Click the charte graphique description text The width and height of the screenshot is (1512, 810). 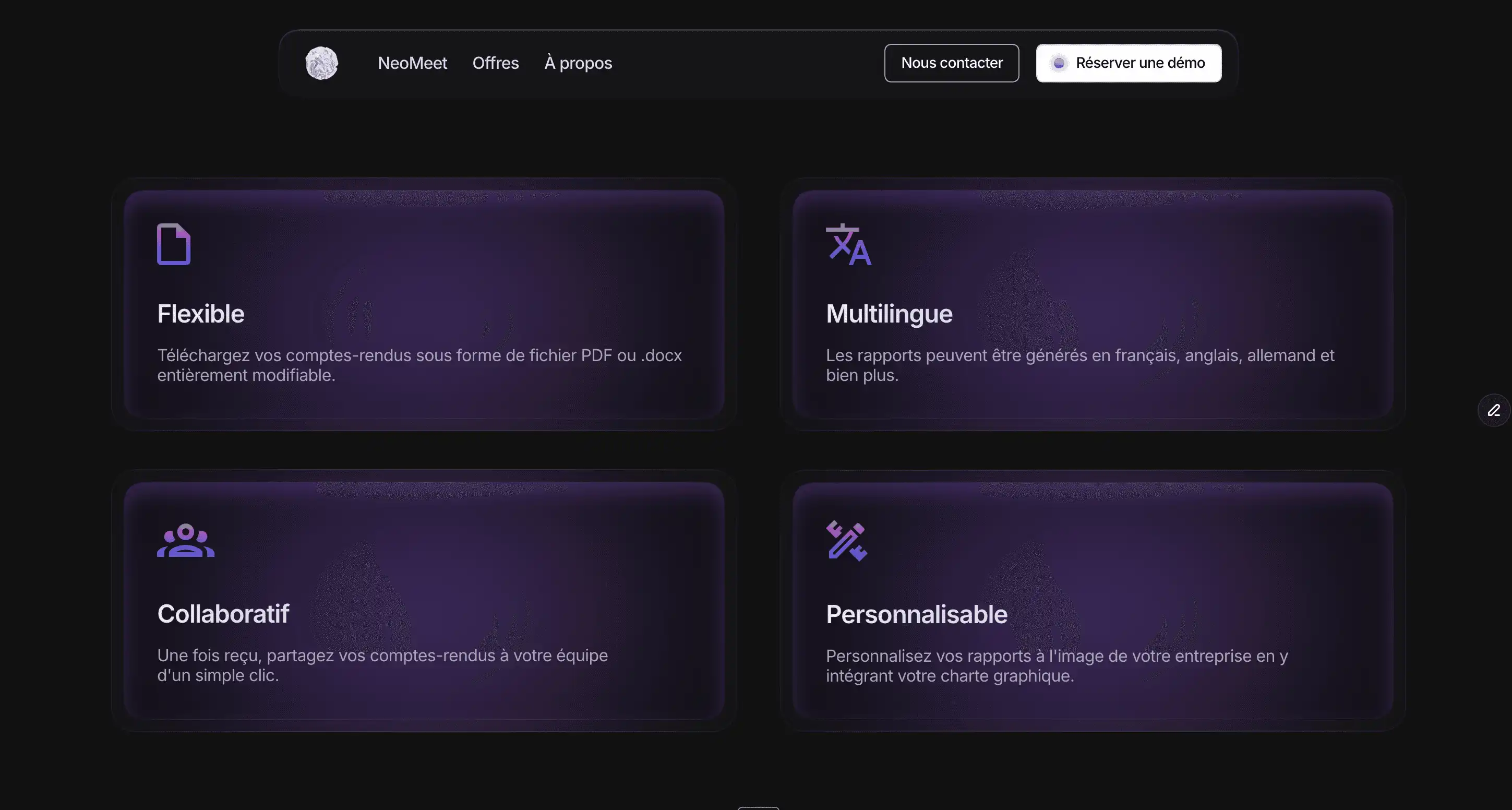point(1057,665)
